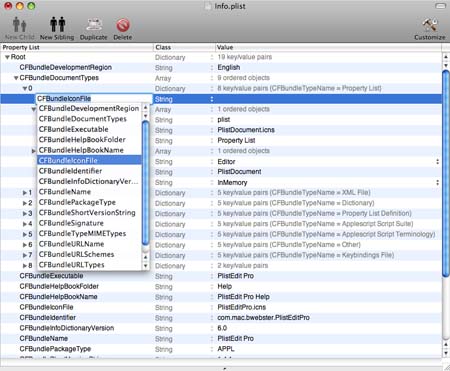Click the 'Info.plist' window title

point(230,6)
